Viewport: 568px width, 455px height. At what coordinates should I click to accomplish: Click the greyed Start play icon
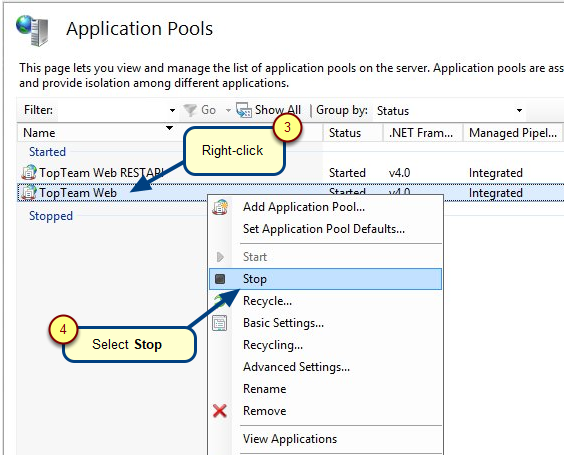pos(220,257)
